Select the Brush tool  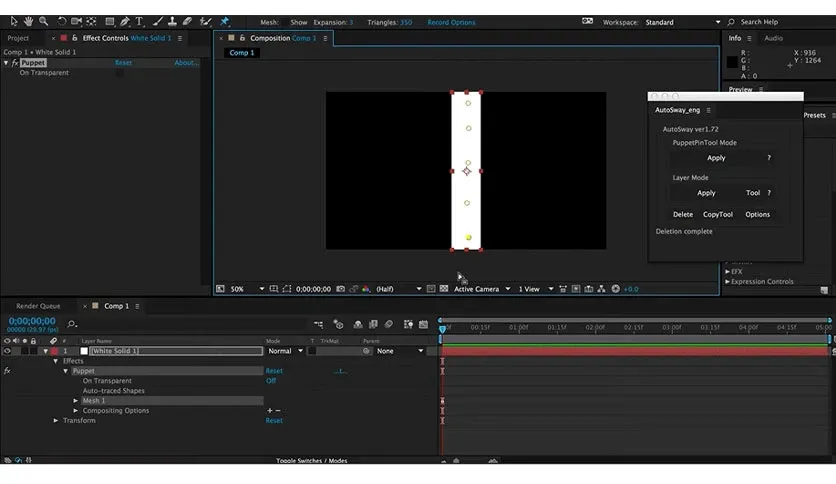click(x=158, y=21)
